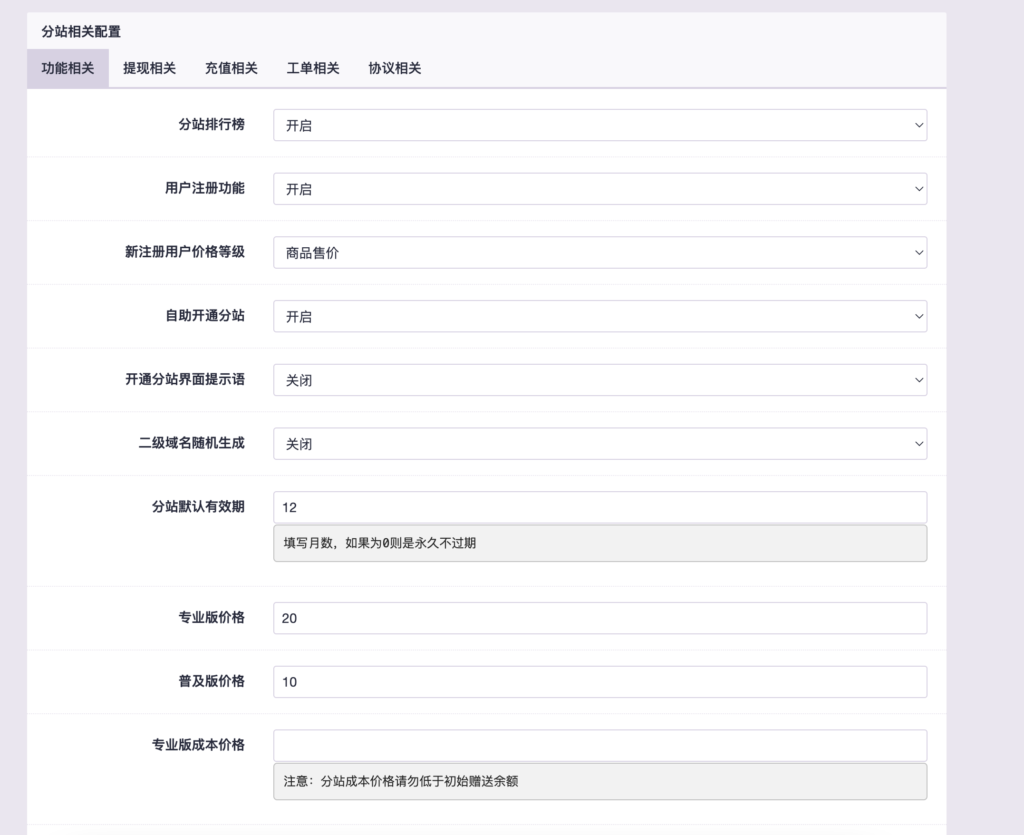Viewport: 1024px width, 835px height.
Task: Open the 二级域名随机生成 dropdown
Action: point(600,444)
